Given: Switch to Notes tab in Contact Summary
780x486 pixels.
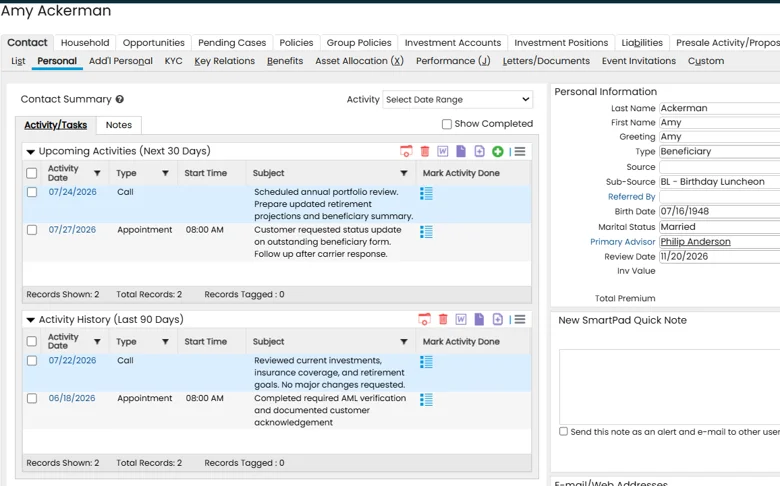Looking at the screenshot, I should 118,125.
